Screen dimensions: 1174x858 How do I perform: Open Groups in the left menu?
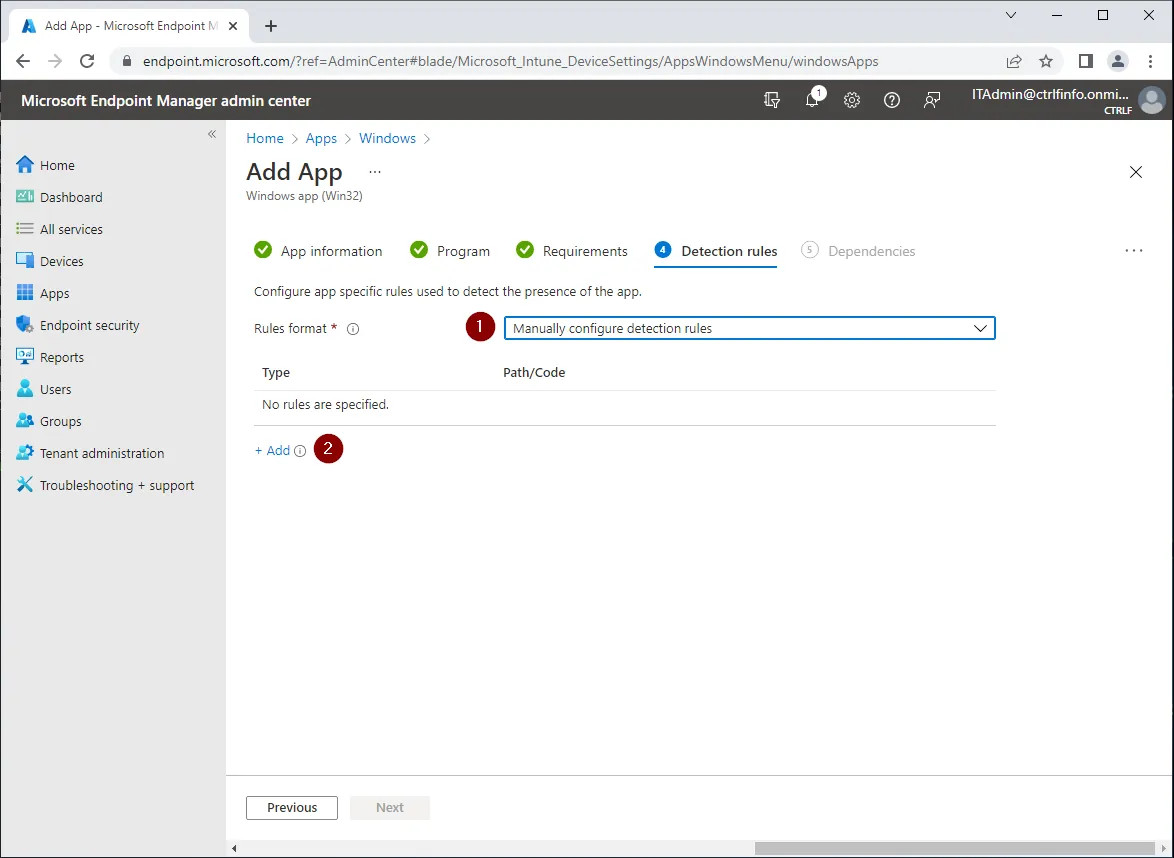[x=49, y=421]
